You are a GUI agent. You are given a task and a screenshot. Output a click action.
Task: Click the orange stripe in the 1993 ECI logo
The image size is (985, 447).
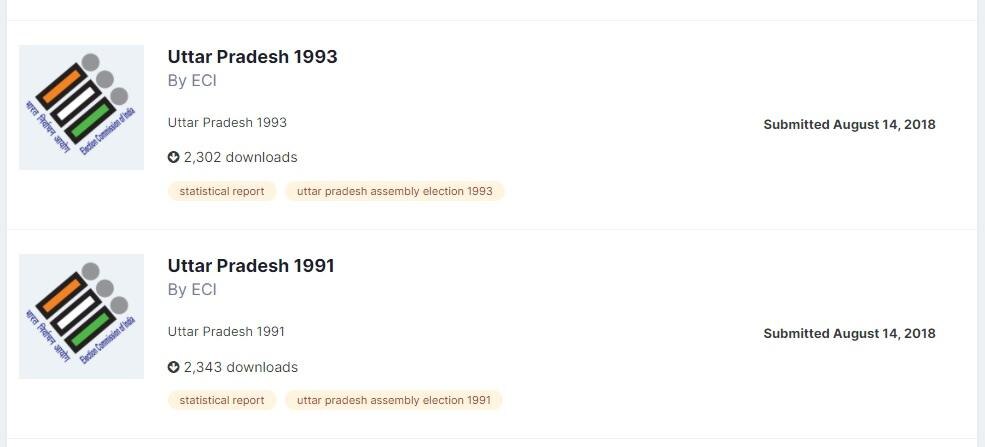(60, 85)
